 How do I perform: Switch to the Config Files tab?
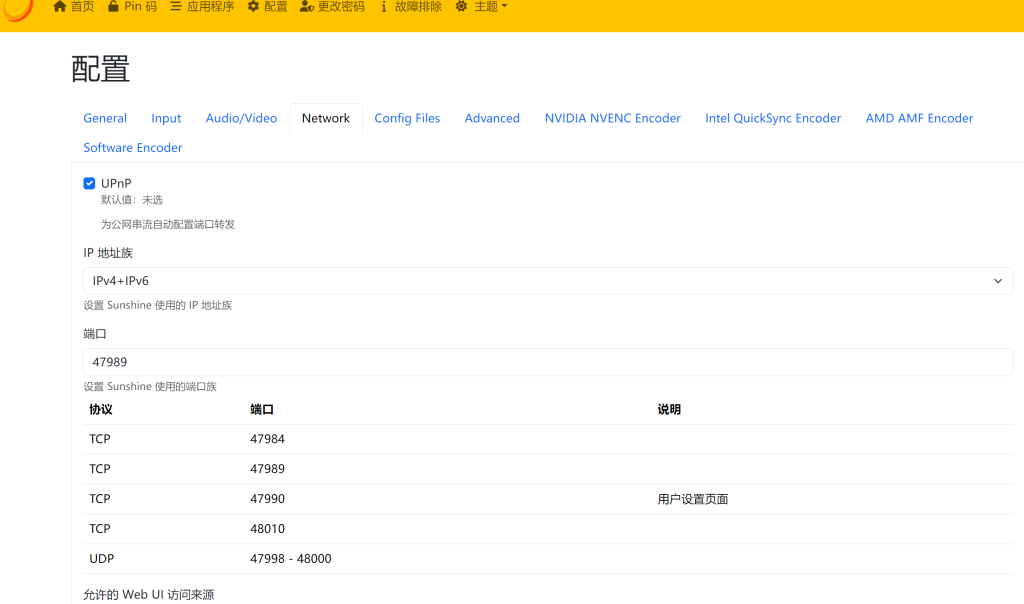click(x=407, y=118)
